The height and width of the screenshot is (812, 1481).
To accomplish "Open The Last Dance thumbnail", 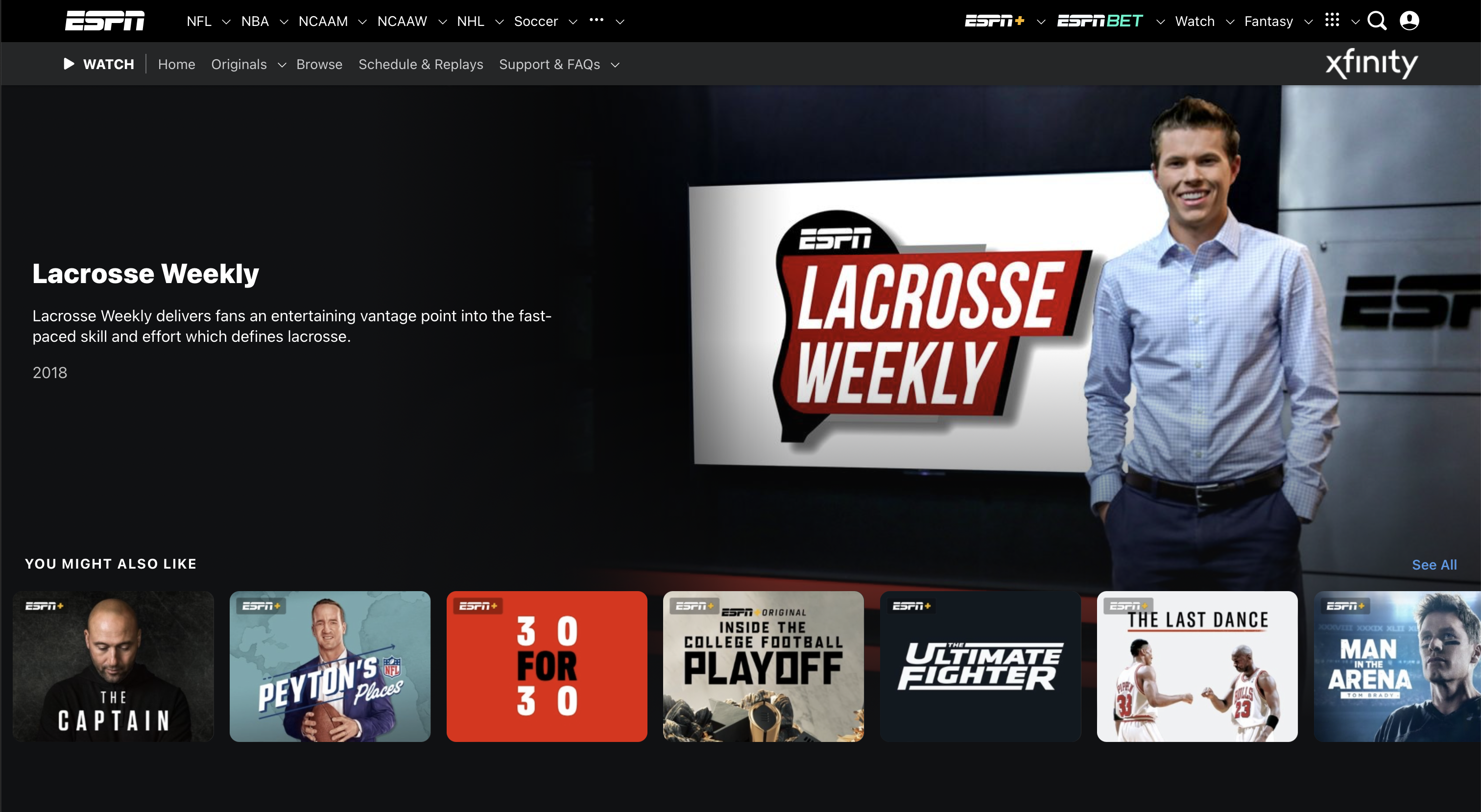I will tap(1196, 666).
